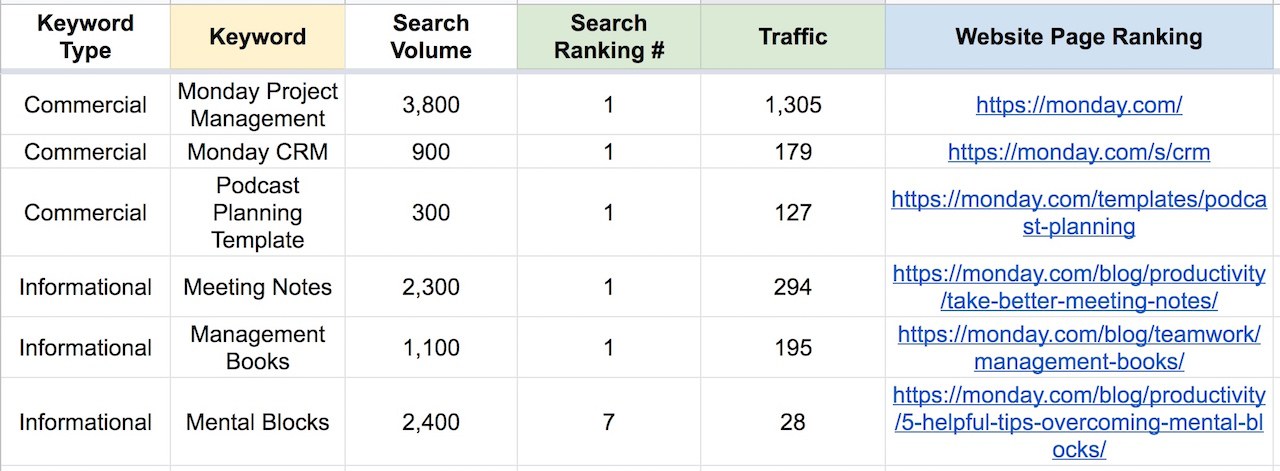
Task: Open the management-books blog link
Action: [x=1079, y=348]
